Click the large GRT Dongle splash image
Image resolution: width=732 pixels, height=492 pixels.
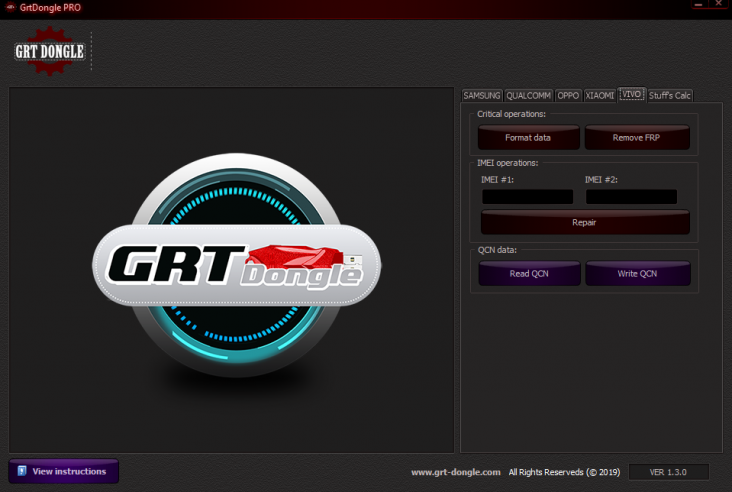point(236,265)
